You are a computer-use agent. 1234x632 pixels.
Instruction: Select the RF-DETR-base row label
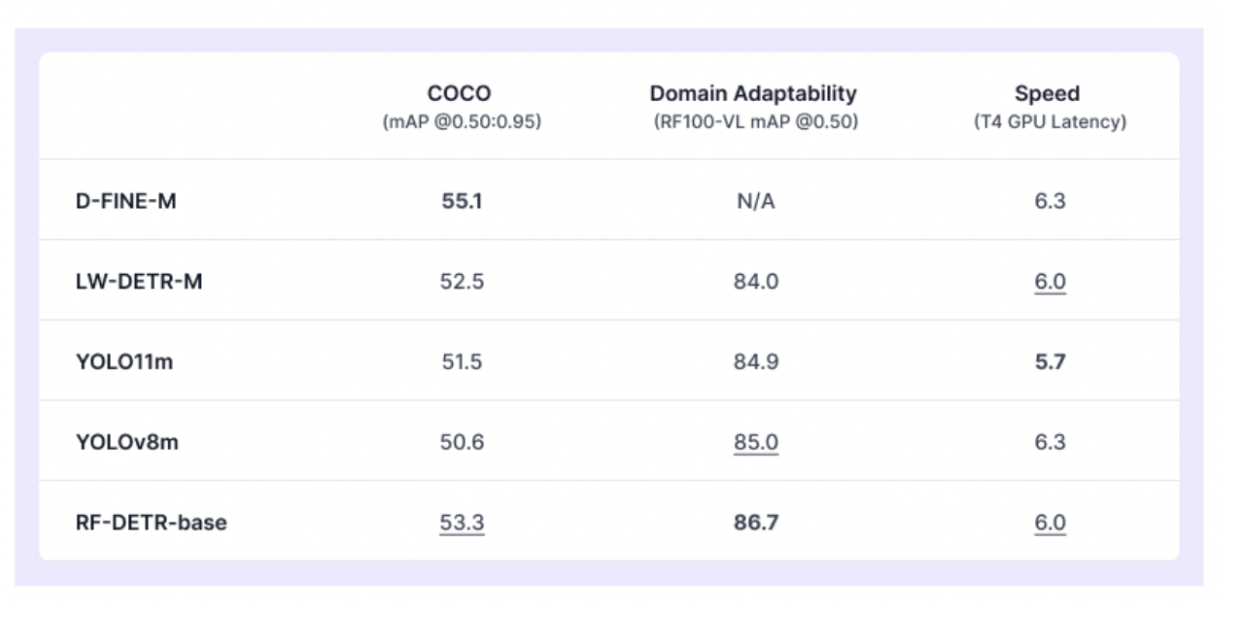pyautogui.click(x=152, y=522)
